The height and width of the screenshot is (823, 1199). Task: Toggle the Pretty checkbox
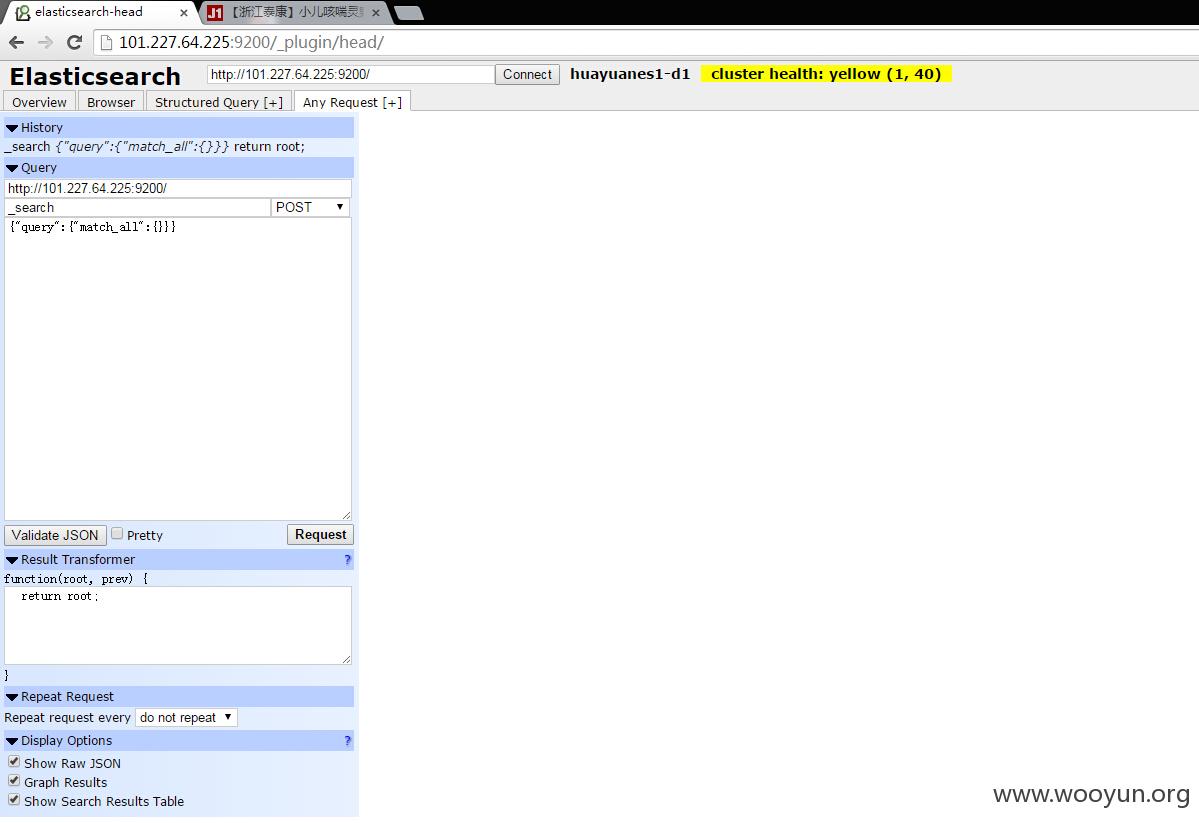117,534
